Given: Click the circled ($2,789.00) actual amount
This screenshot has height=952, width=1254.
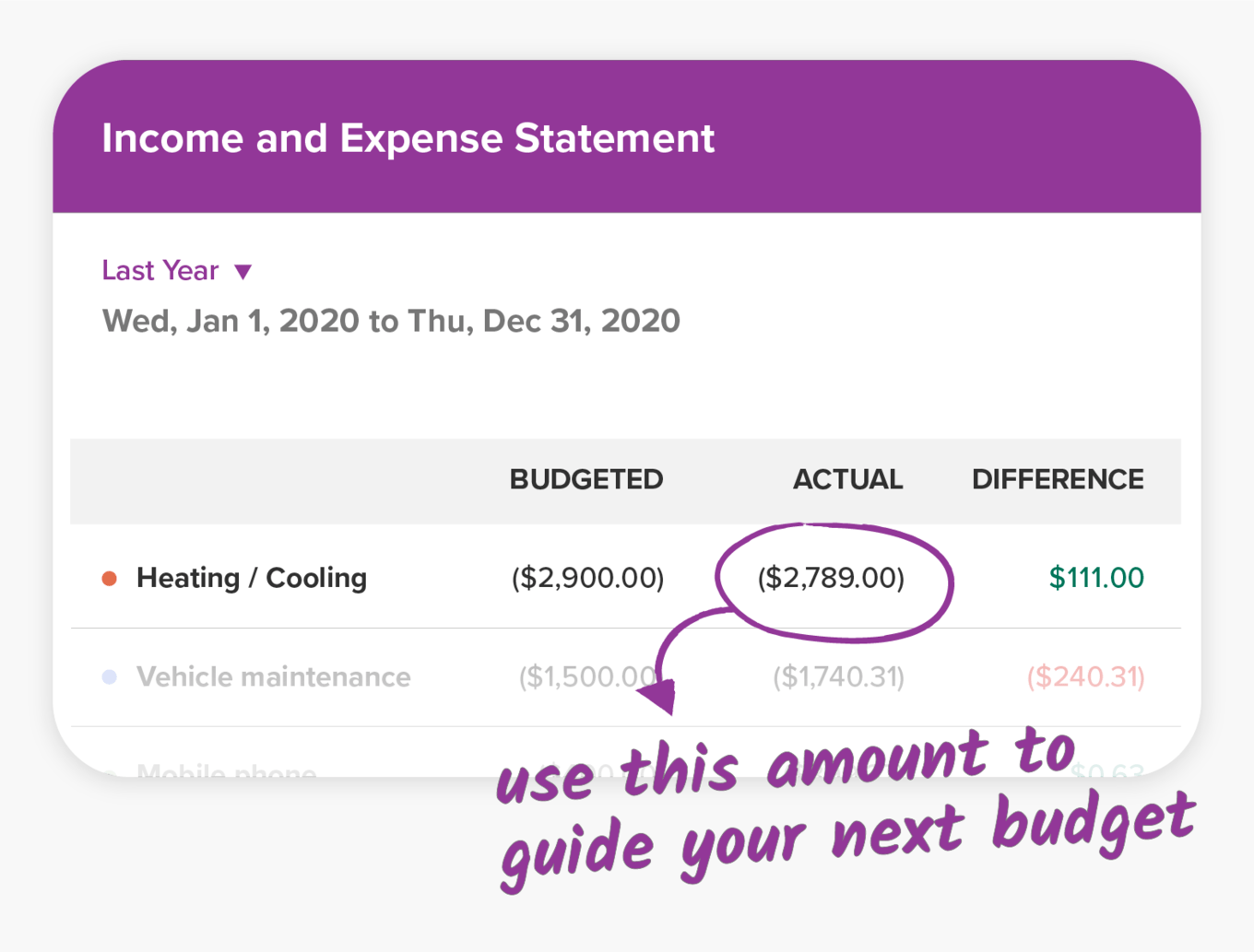Looking at the screenshot, I should coord(831,578).
